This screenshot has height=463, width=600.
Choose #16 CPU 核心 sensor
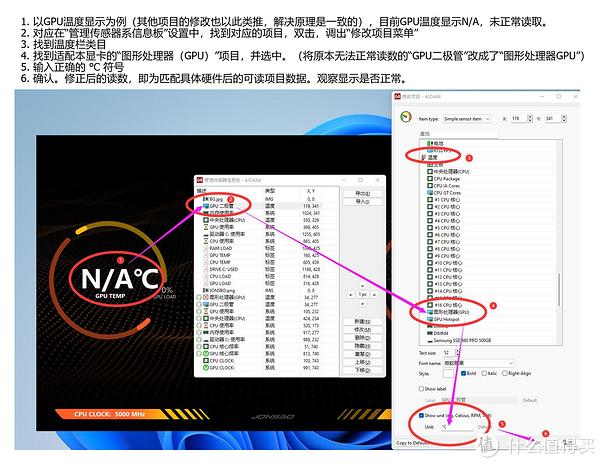click(446, 305)
